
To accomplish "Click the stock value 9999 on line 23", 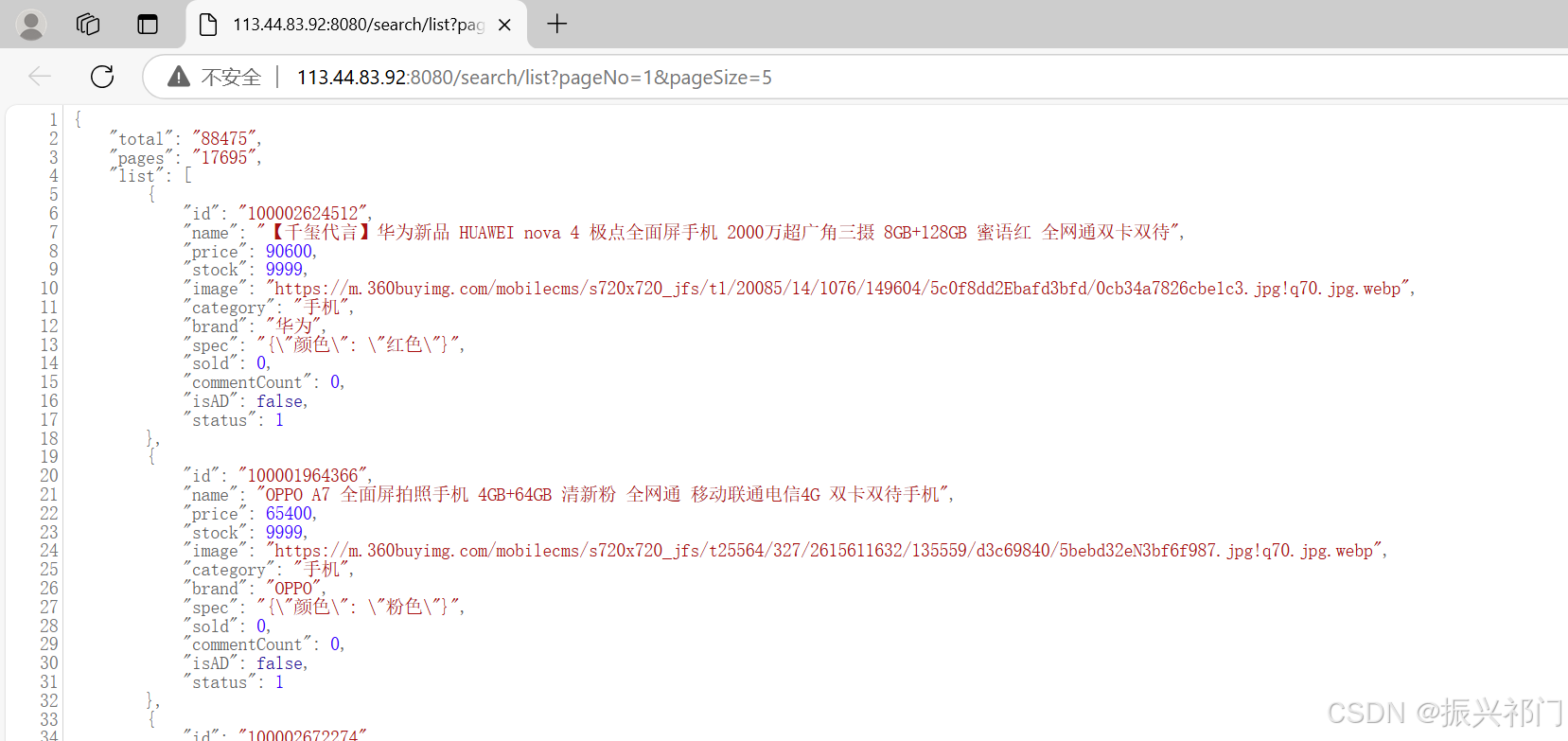I will coord(285,533).
